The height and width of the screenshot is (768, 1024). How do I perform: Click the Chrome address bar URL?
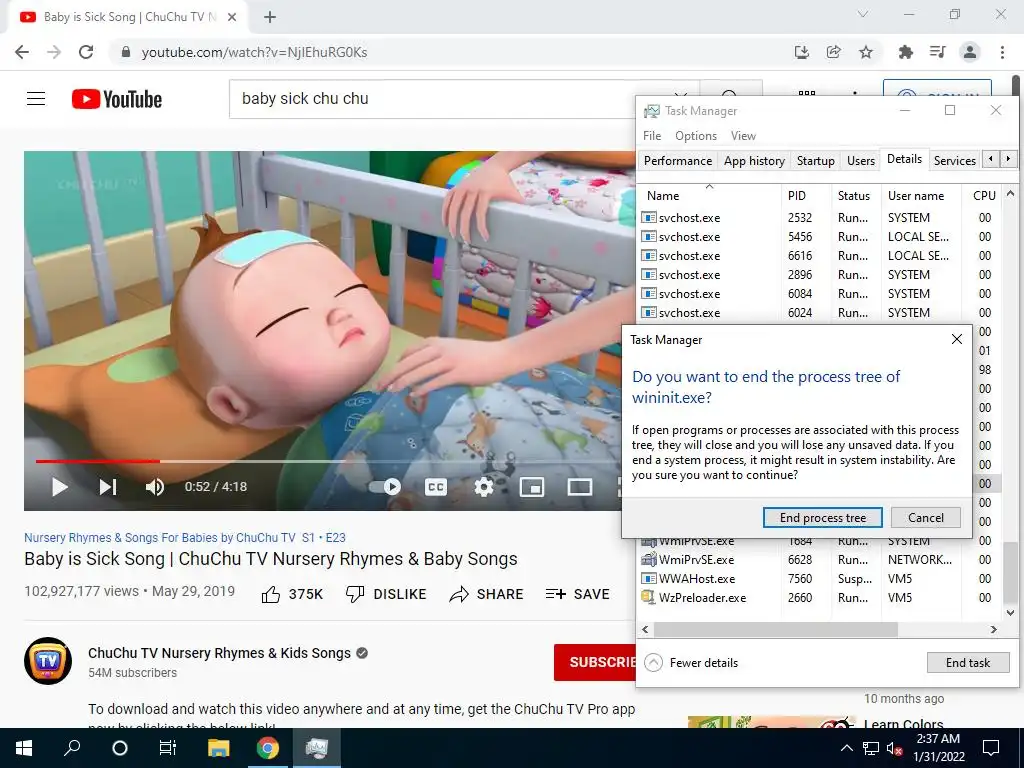click(x=255, y=52)
